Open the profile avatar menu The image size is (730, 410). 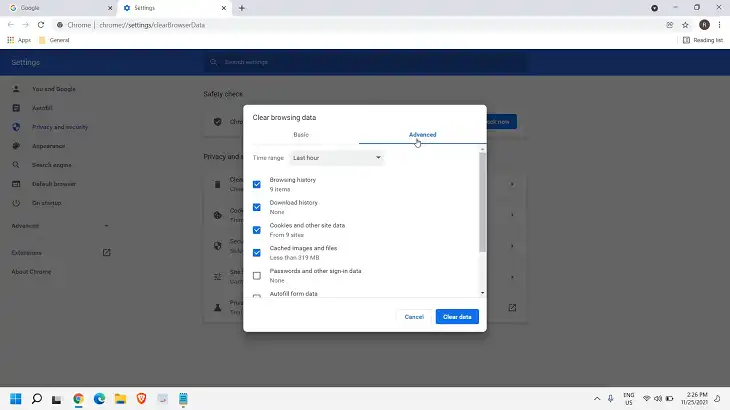point(704,25)
